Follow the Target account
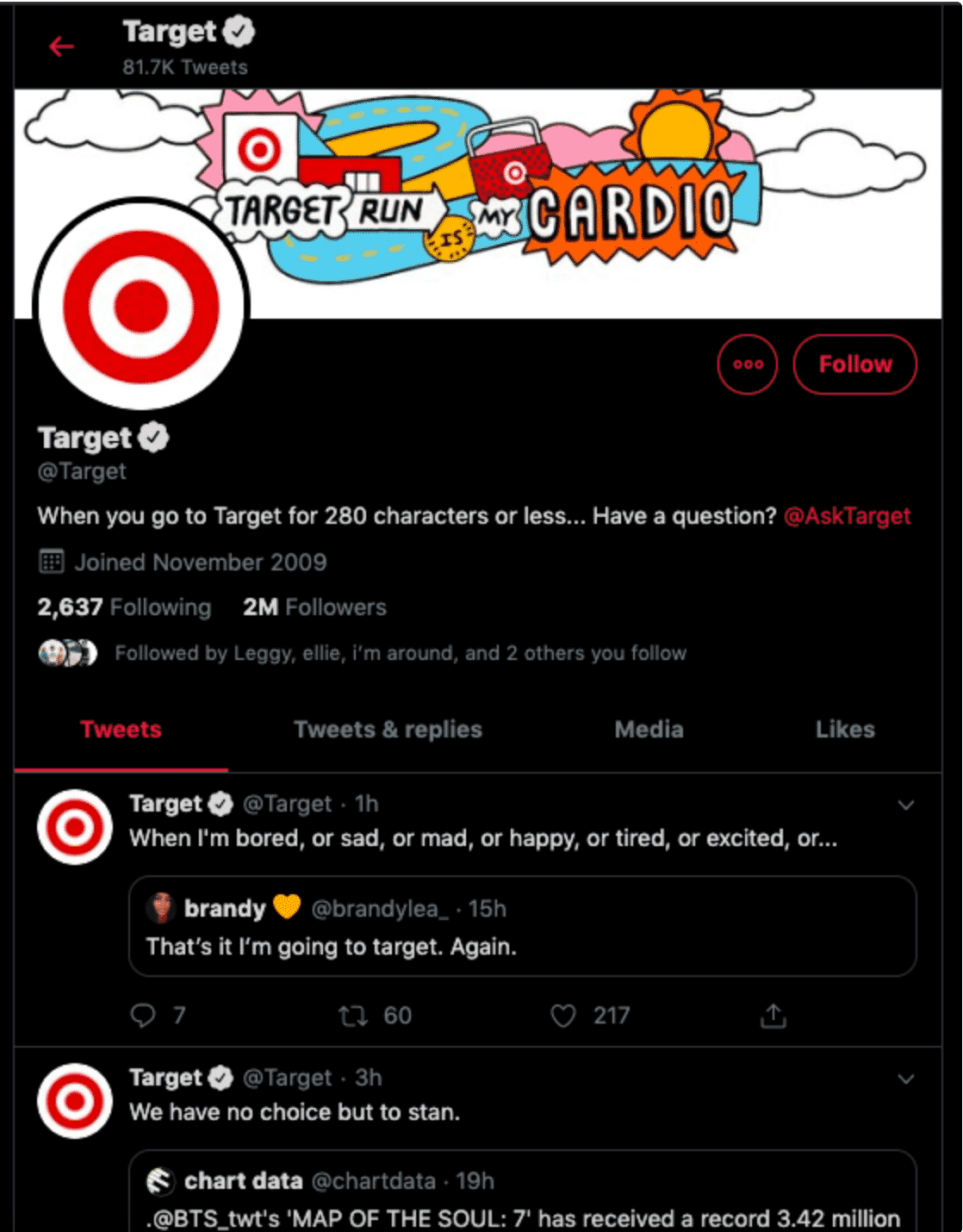The height and width of the screenshot is (1232, 963). (x=854, y=364)
